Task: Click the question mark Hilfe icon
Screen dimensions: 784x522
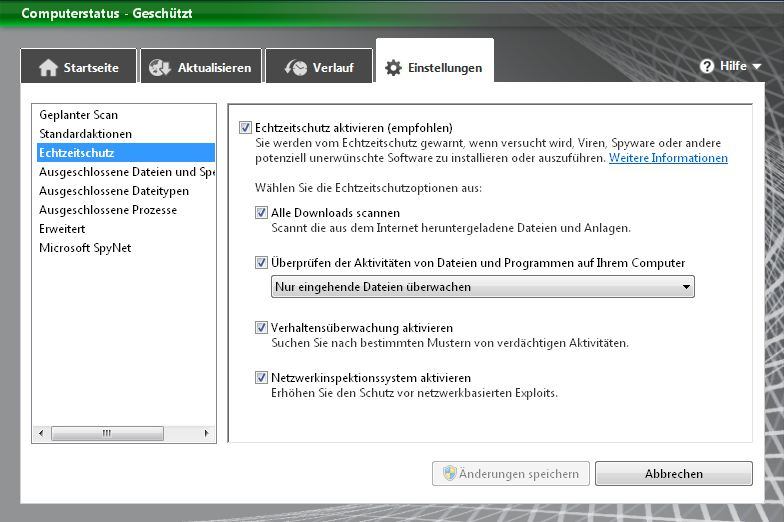Action: pos(706,66)
